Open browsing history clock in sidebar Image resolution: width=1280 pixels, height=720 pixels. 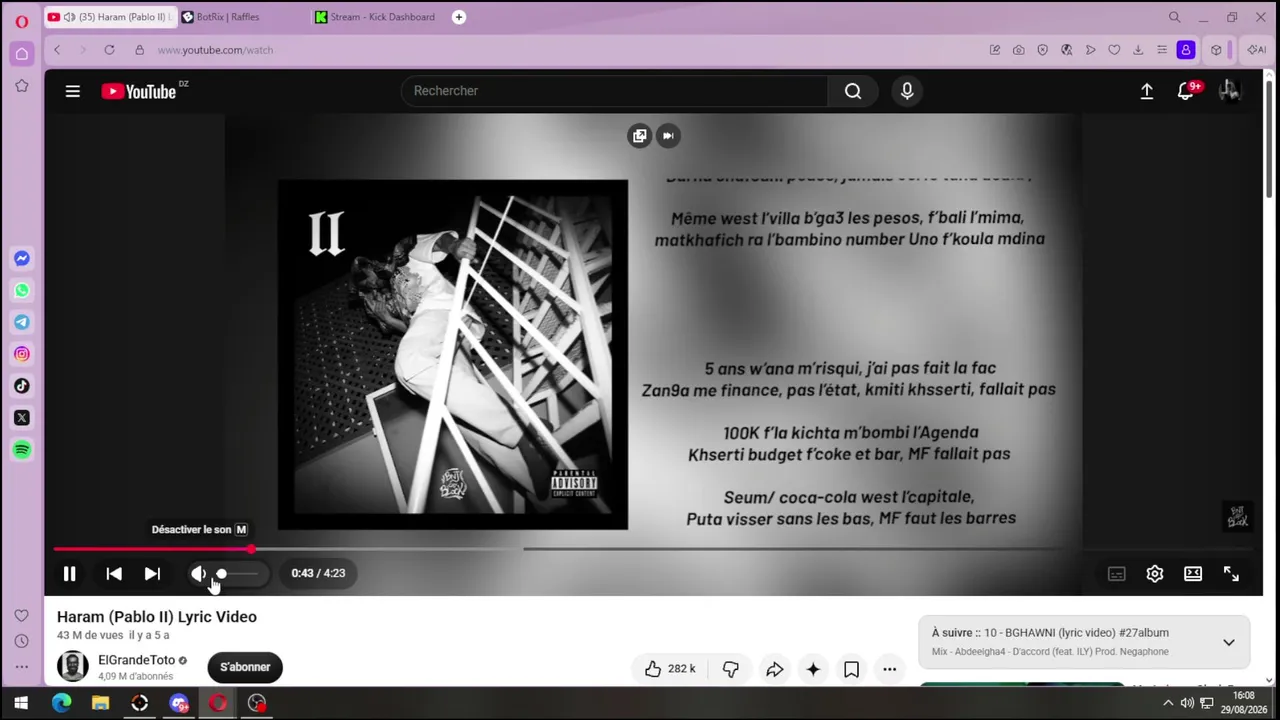pos(21,641)
